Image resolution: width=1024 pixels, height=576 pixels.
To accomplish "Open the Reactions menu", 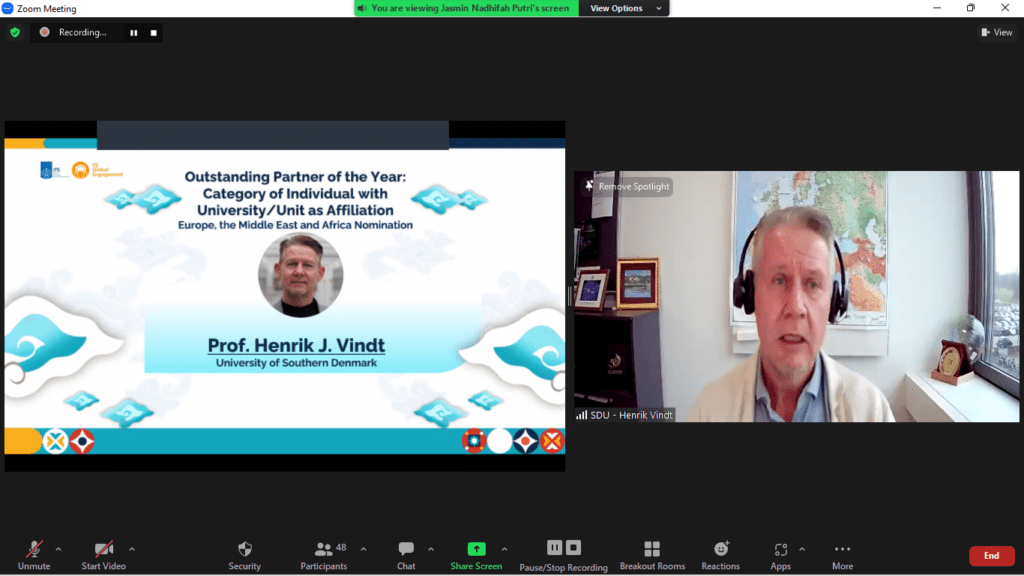I will (720, 549).
